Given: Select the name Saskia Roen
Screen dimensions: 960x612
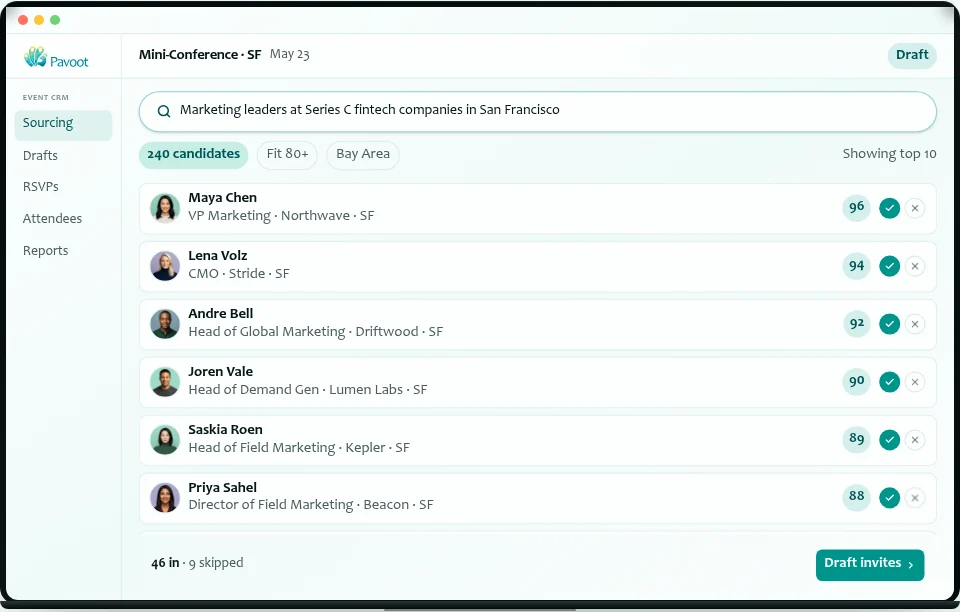Looking at the screenshot, I should (225, 430).
